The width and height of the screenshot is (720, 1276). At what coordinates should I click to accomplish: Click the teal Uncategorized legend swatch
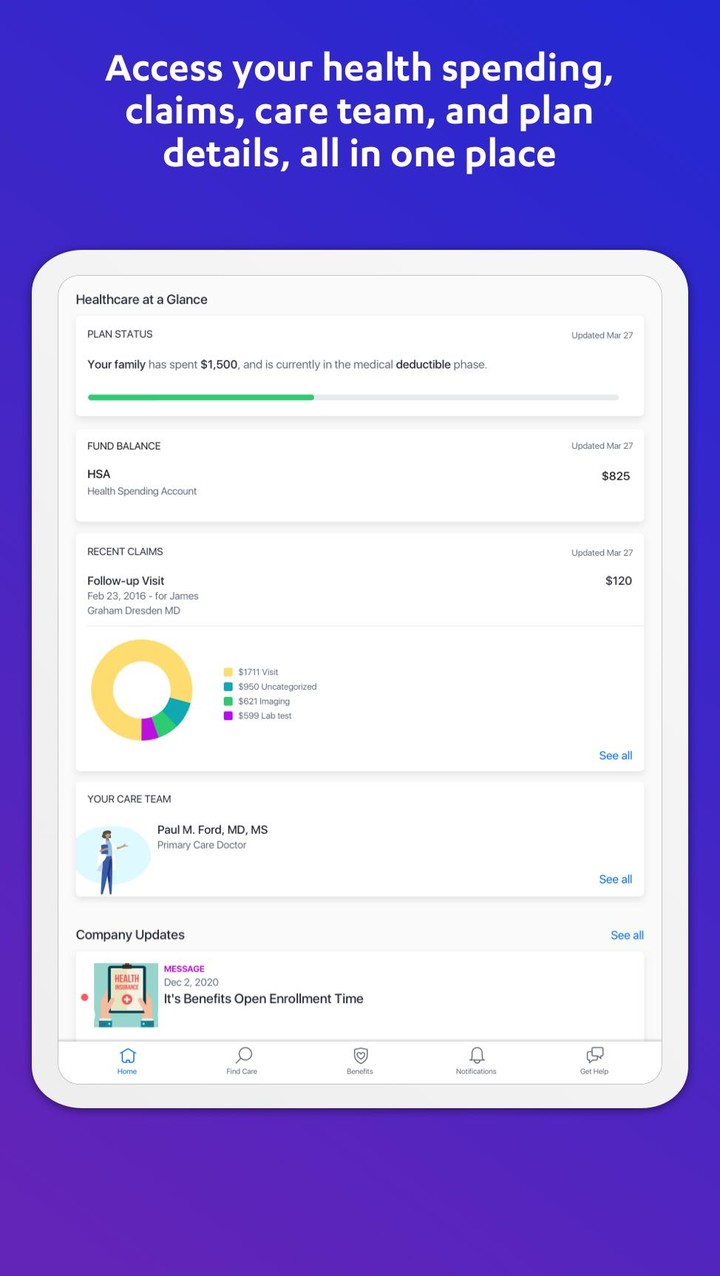pyautogui.click(x=228, y=687)
